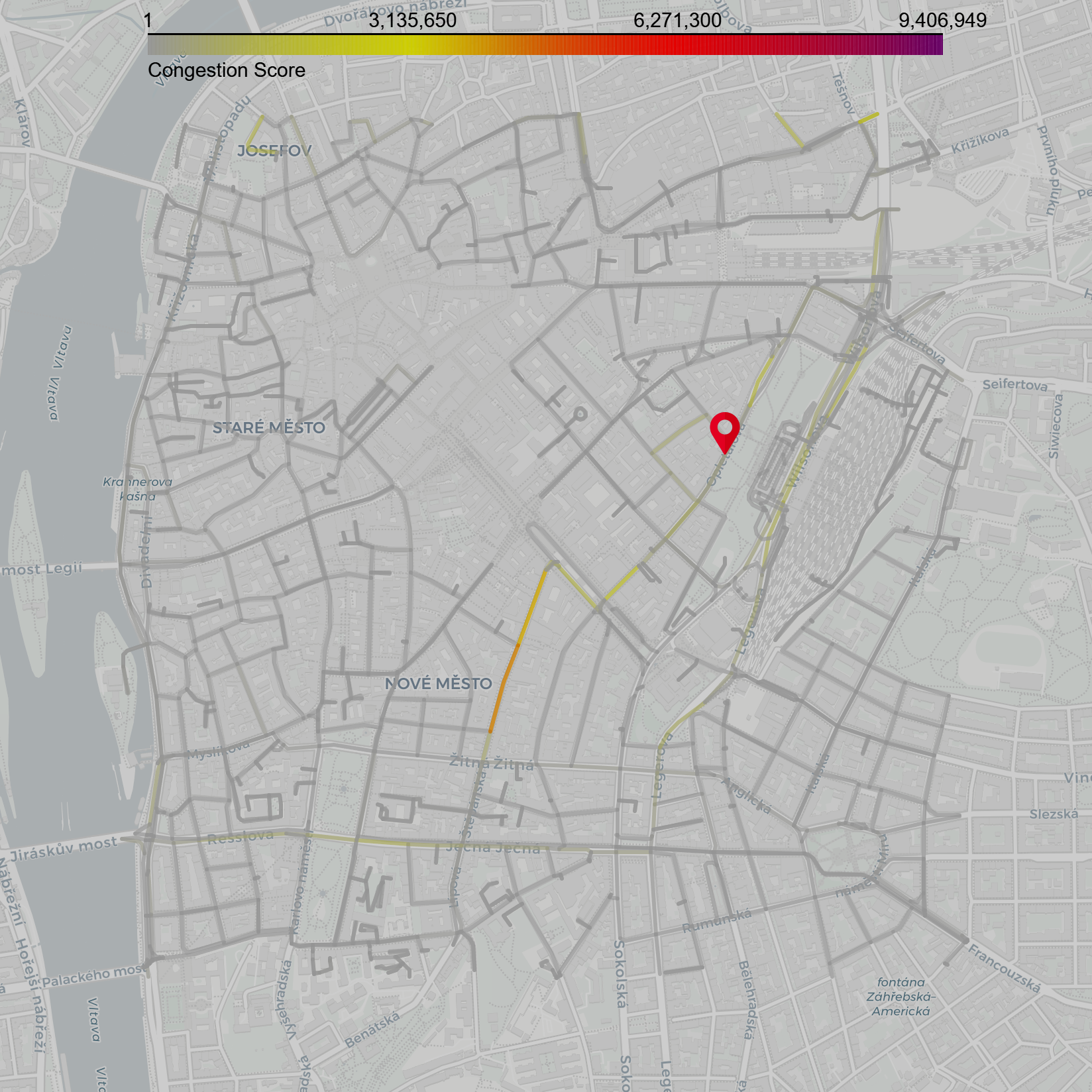Click the "Hořejší nábřeží" embankment label
This screenshot has width=1092, height=1092.
tap(31, 995)
